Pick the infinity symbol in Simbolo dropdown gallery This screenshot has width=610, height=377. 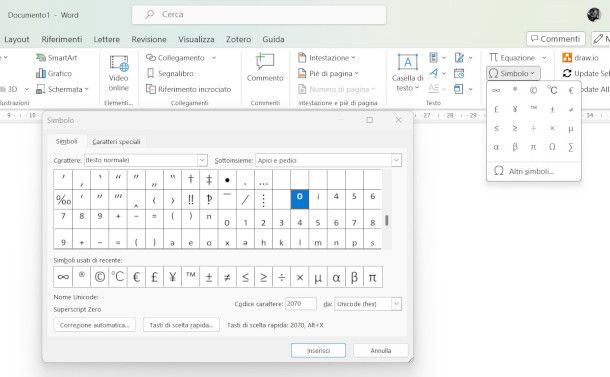tap(496, 90)
